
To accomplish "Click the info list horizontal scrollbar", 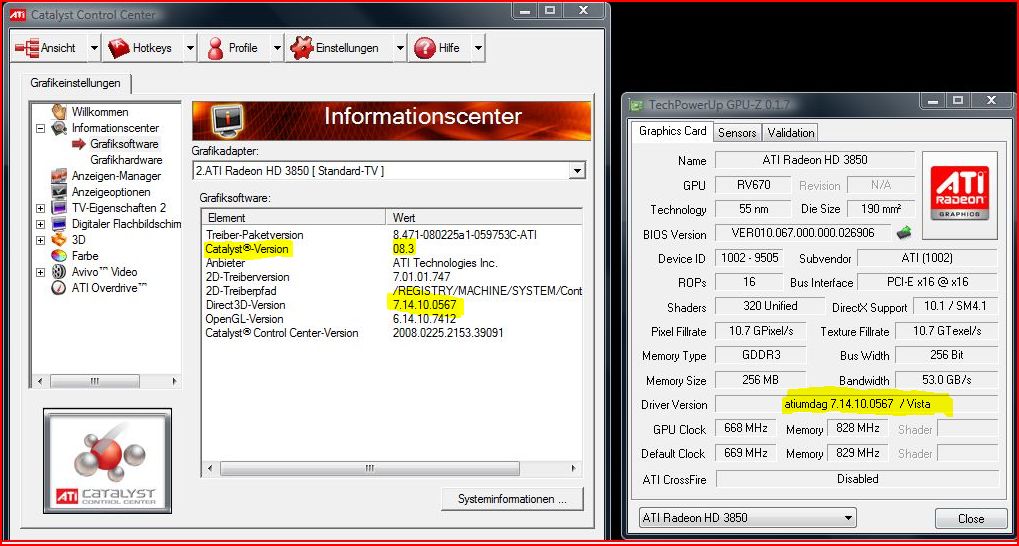I will click(391, 469).
